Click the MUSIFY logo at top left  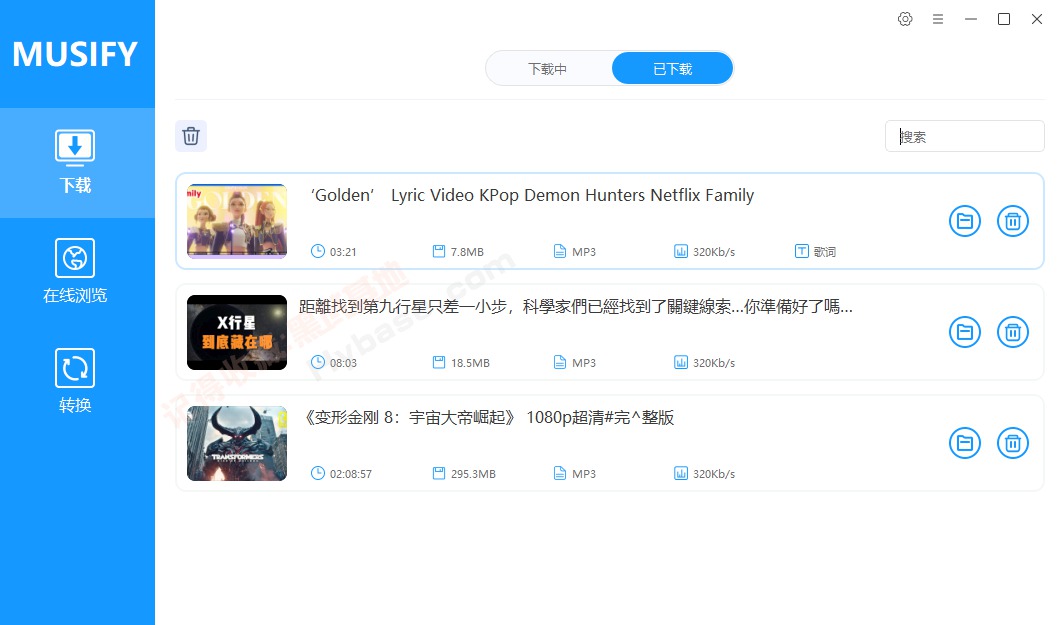tap(77, 53)
